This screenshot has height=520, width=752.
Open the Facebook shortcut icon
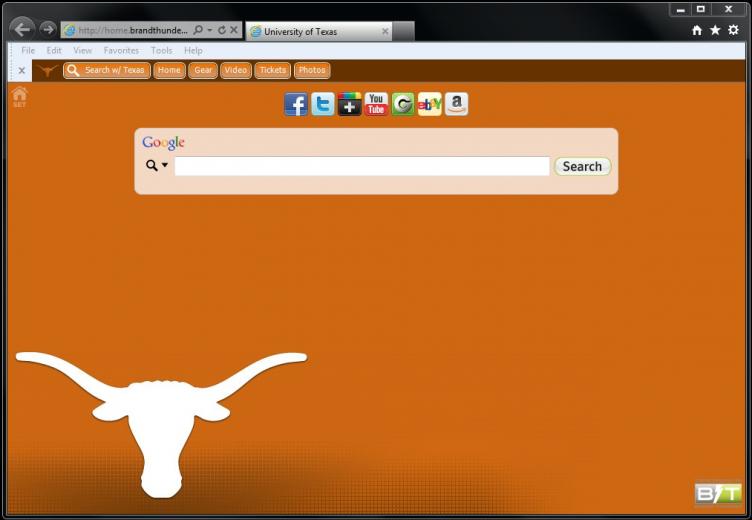pyautogui.click(x=296, y=104)
